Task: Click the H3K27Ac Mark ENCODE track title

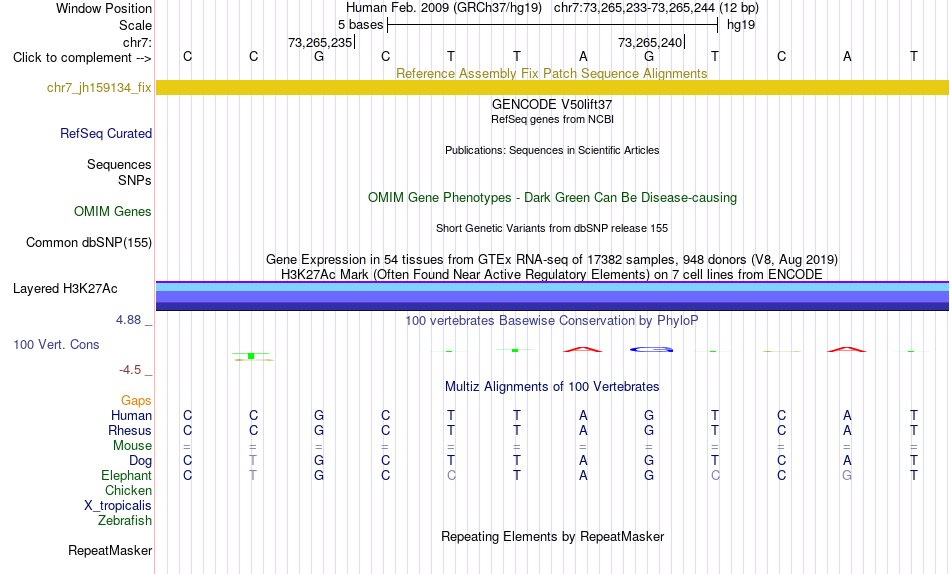Action: (552, 275)
